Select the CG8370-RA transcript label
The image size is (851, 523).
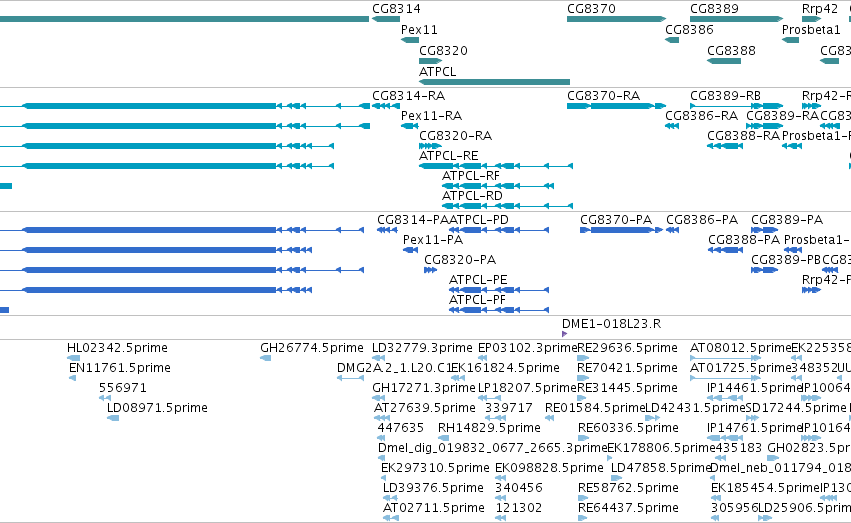click(x=604, y=96)
